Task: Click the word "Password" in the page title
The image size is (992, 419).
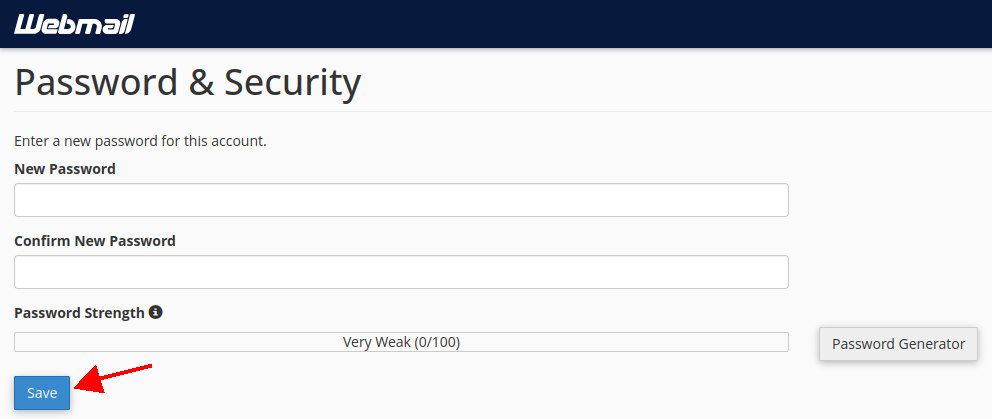Action: point(96,82)
